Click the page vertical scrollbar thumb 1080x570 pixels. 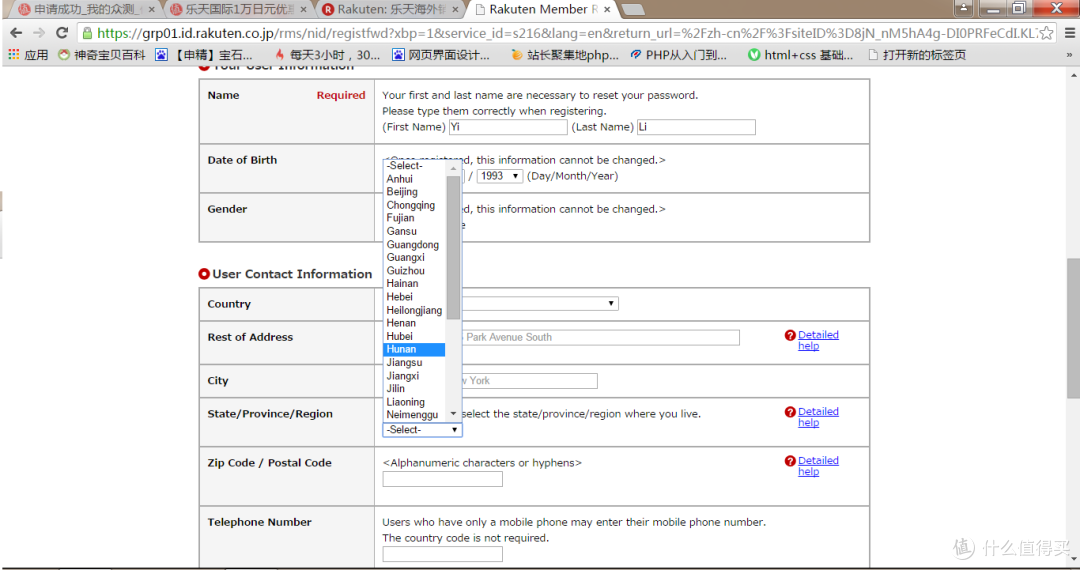point(1073,328)
